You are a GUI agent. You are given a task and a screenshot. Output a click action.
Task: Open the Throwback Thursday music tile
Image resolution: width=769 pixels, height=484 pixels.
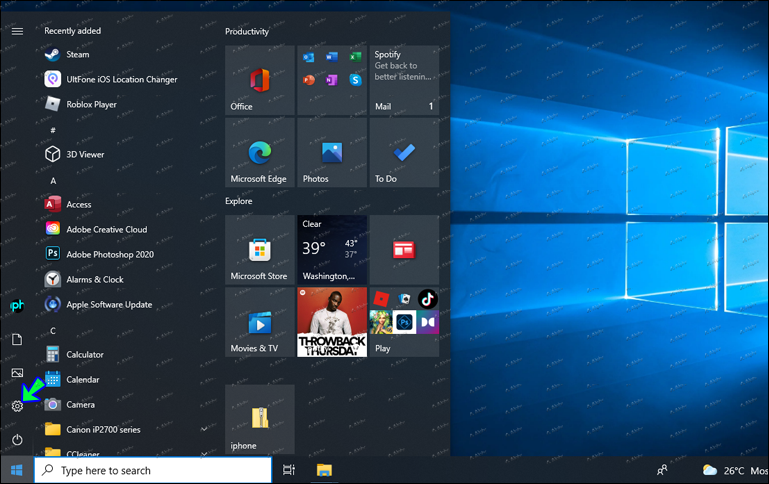tap(331, 322)
